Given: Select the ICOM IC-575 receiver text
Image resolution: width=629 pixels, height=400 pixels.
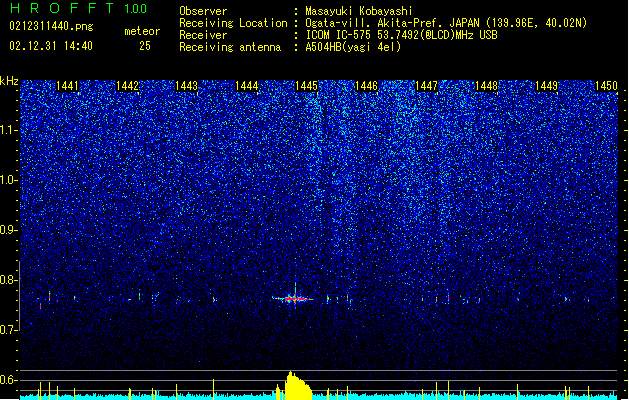Looking at the screenshot, I should coord(401,35).
